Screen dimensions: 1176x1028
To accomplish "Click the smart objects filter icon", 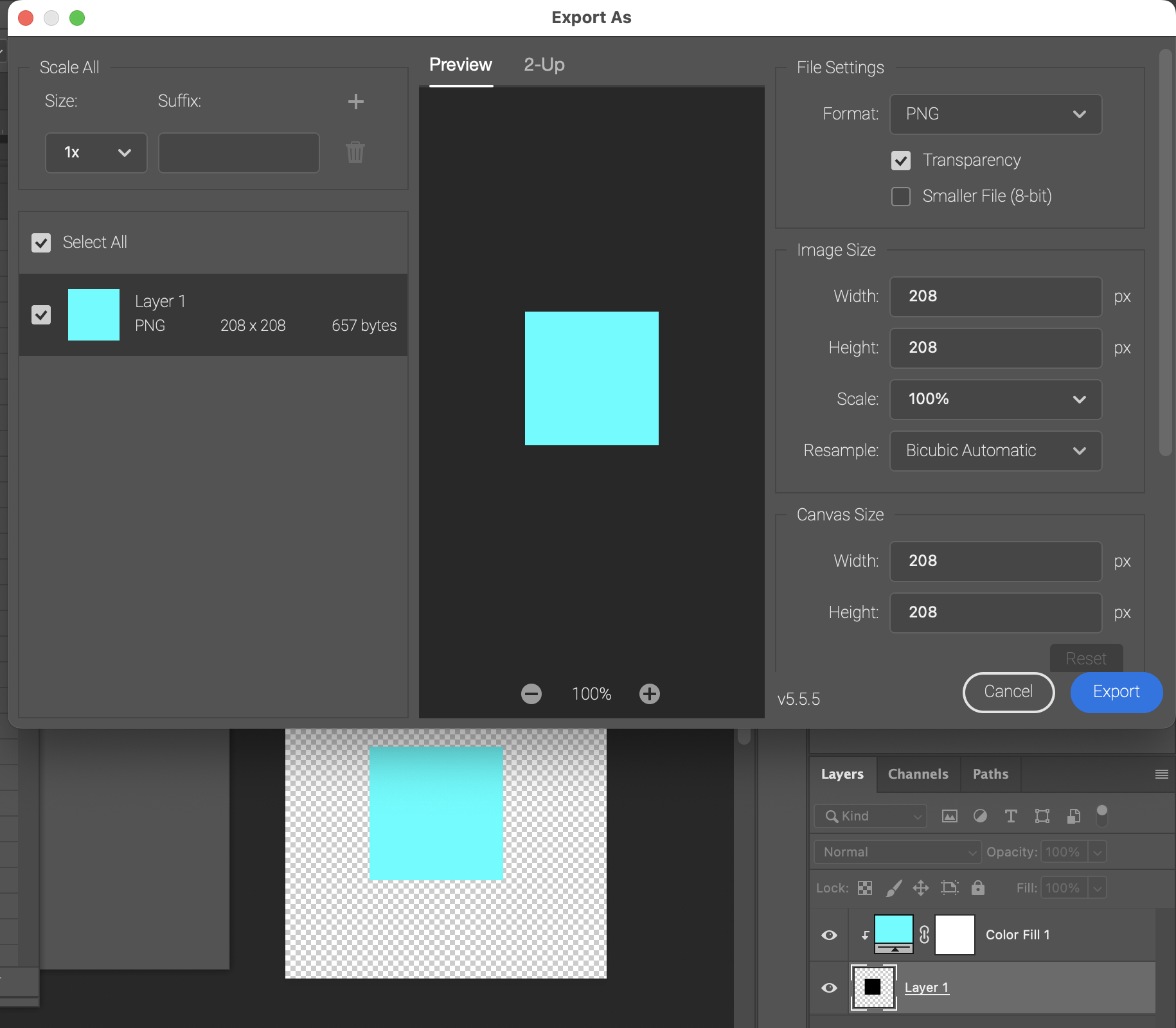I will point(1073,816).
